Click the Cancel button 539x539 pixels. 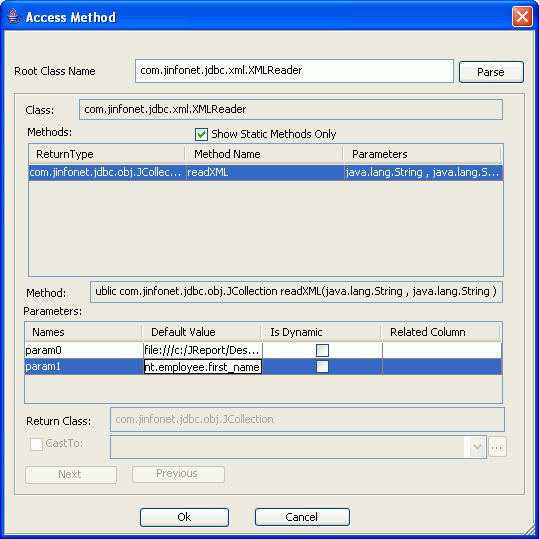click(302, 517)
